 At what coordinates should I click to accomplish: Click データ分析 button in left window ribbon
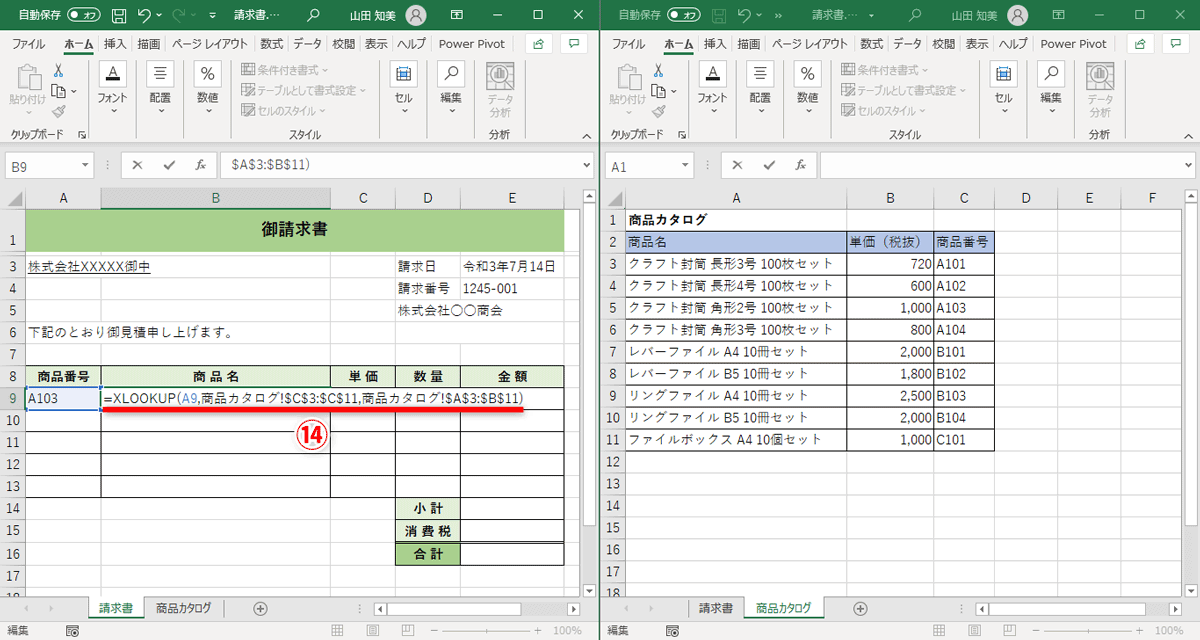(500, 89)
